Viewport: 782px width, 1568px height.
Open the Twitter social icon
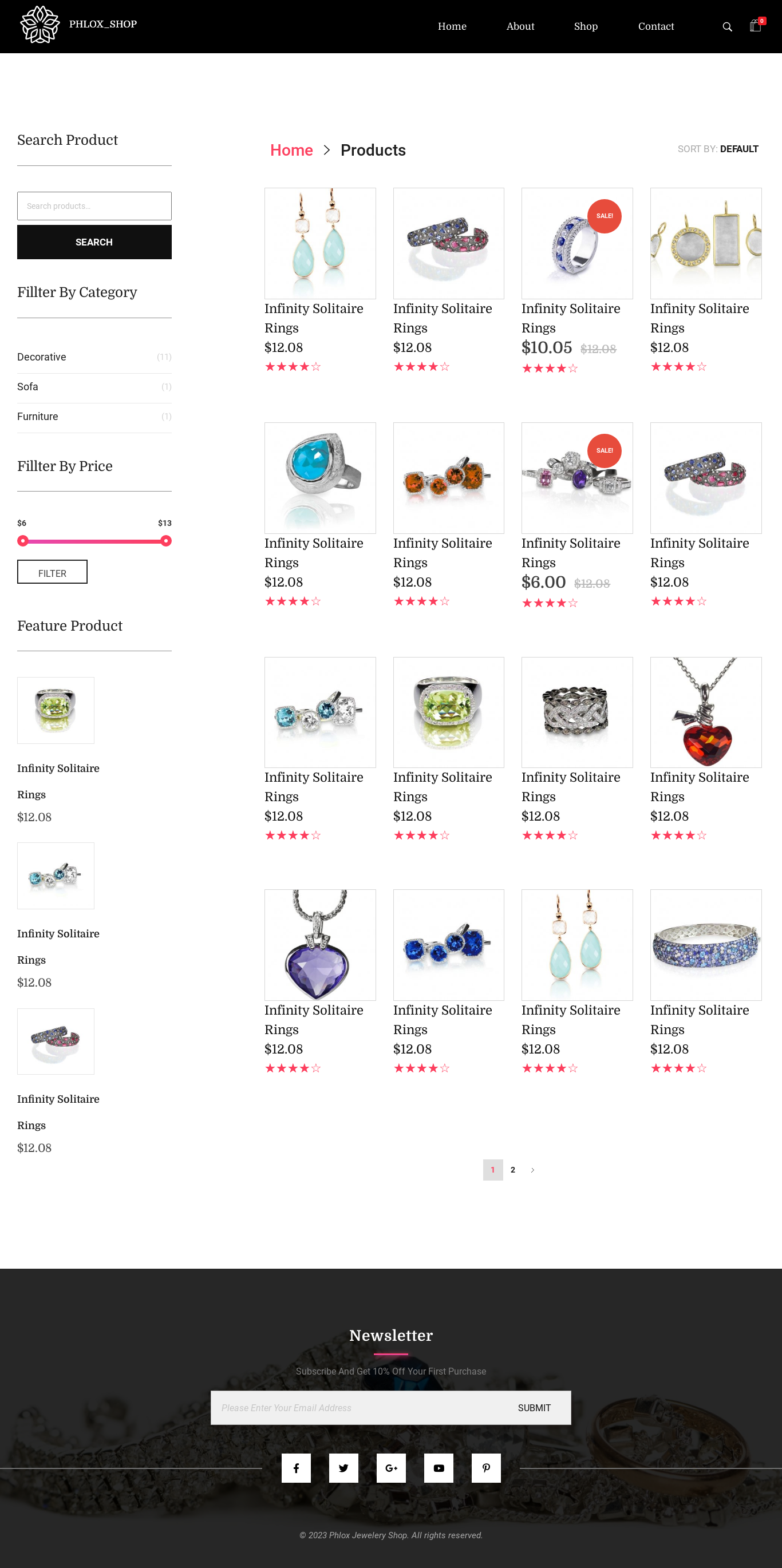(x=343, y=1467)
